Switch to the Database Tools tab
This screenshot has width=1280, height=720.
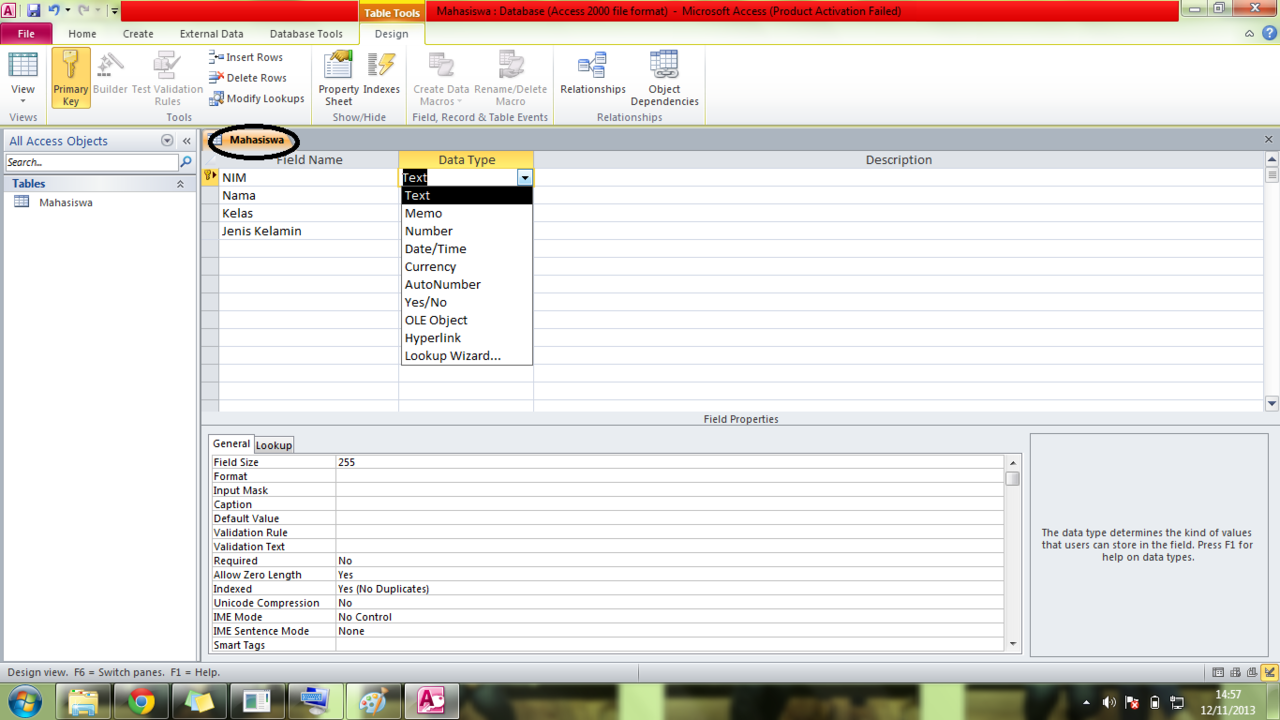[306, 33]
